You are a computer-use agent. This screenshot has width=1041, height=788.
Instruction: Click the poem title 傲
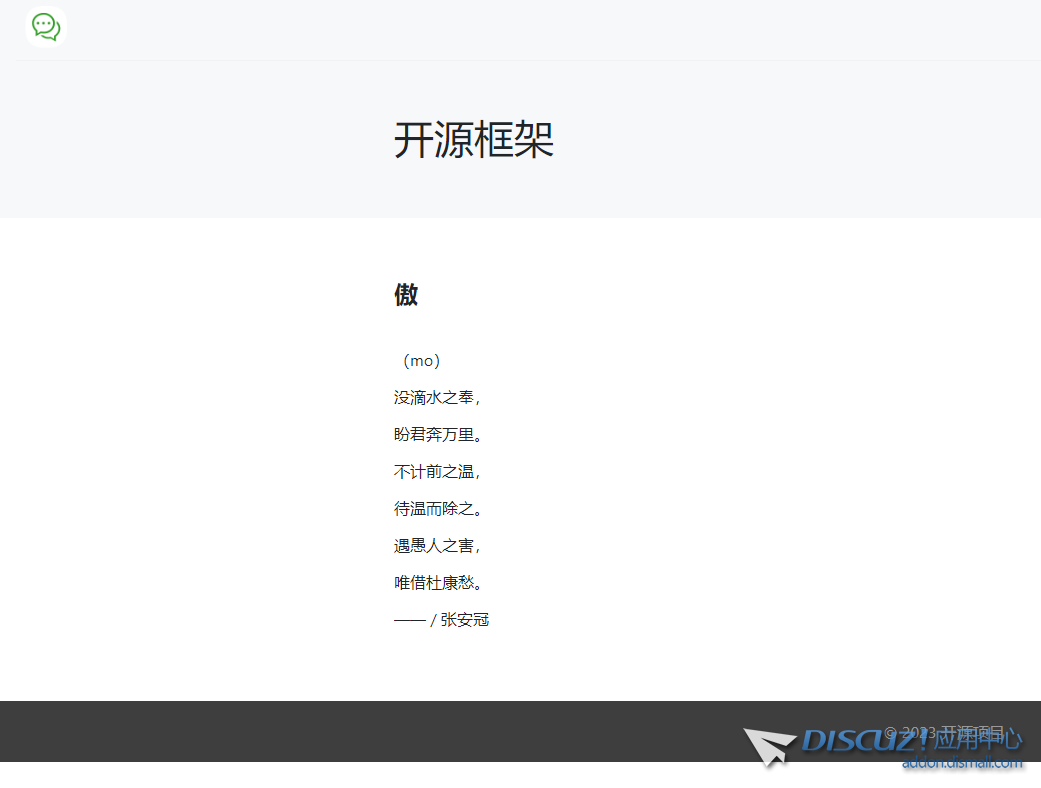[406, 295]
